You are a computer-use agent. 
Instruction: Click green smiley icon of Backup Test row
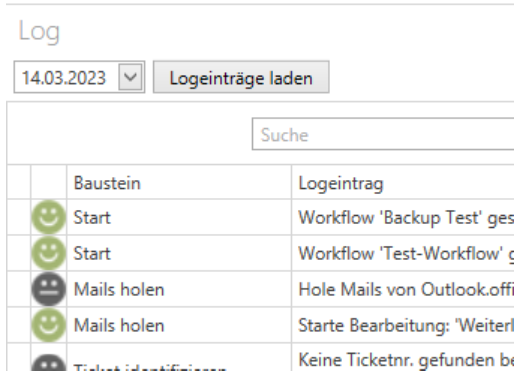[48, 217]
